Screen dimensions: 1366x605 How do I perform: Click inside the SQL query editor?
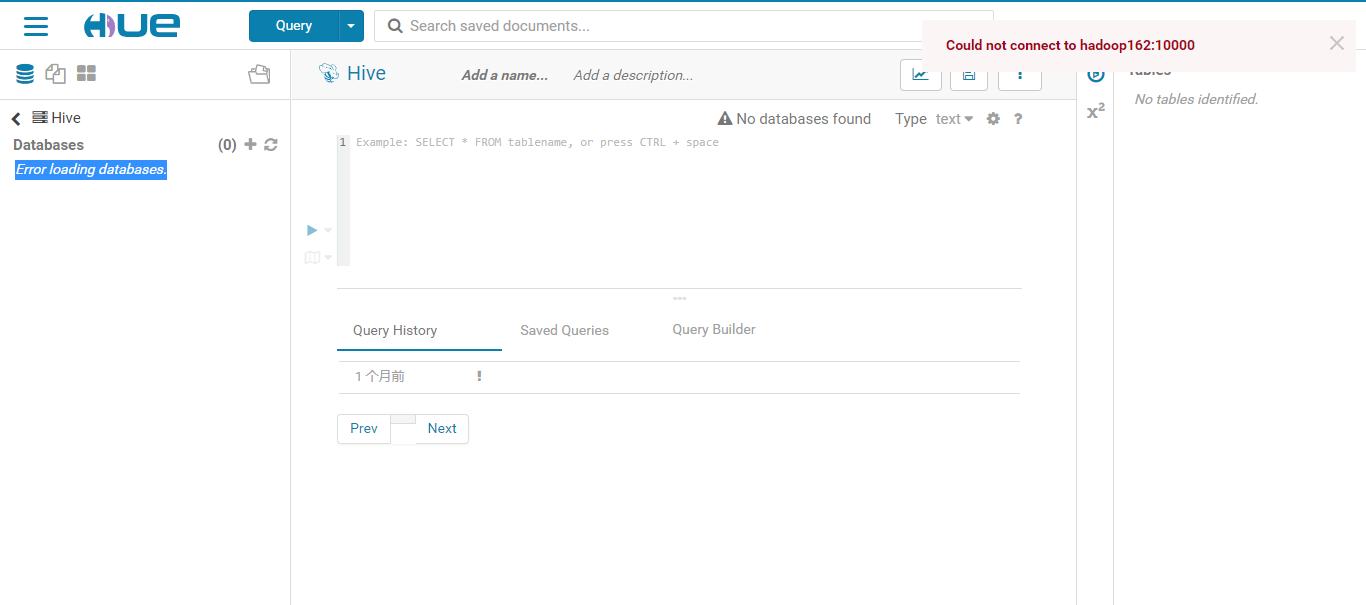click(x=686, y=200)
